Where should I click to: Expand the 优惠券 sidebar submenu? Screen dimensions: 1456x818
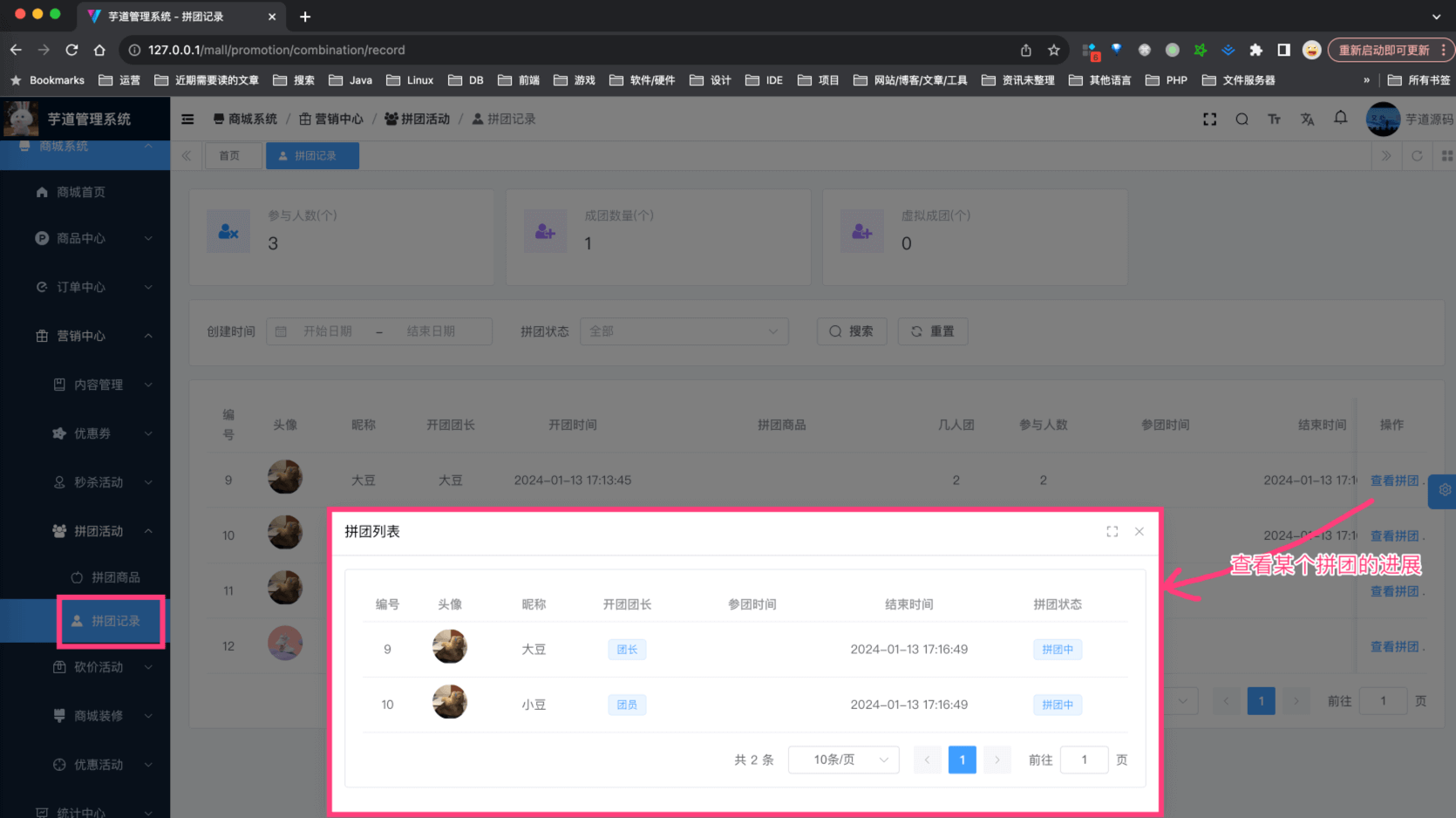pos(100,433)
